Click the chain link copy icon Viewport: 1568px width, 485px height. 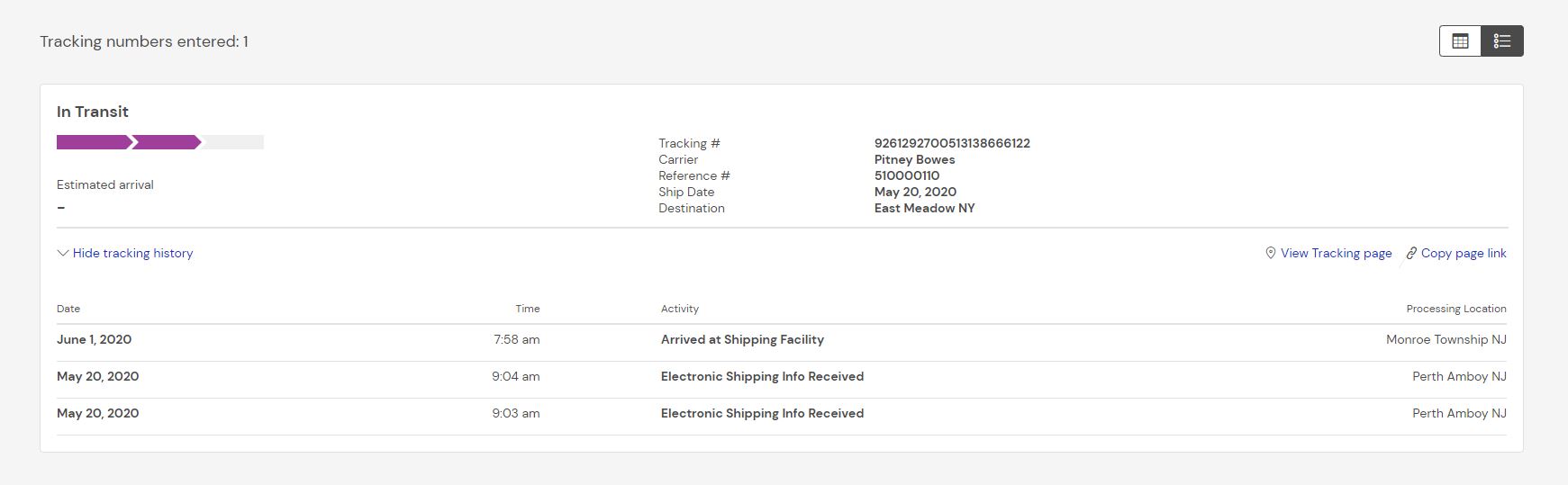click(x=1411, y=254)
